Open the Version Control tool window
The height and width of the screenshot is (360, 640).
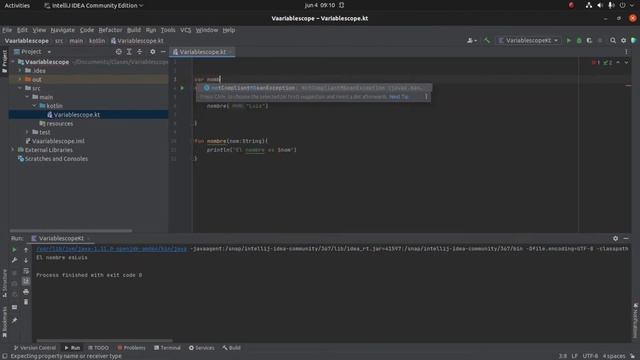click(35, 348)
